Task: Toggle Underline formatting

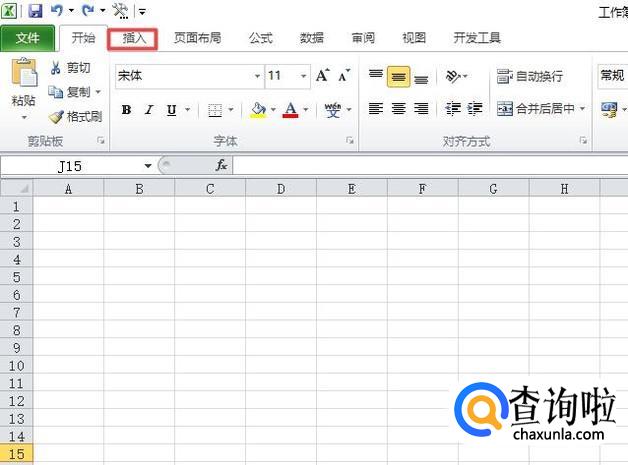Action: (x=172, y=109)
